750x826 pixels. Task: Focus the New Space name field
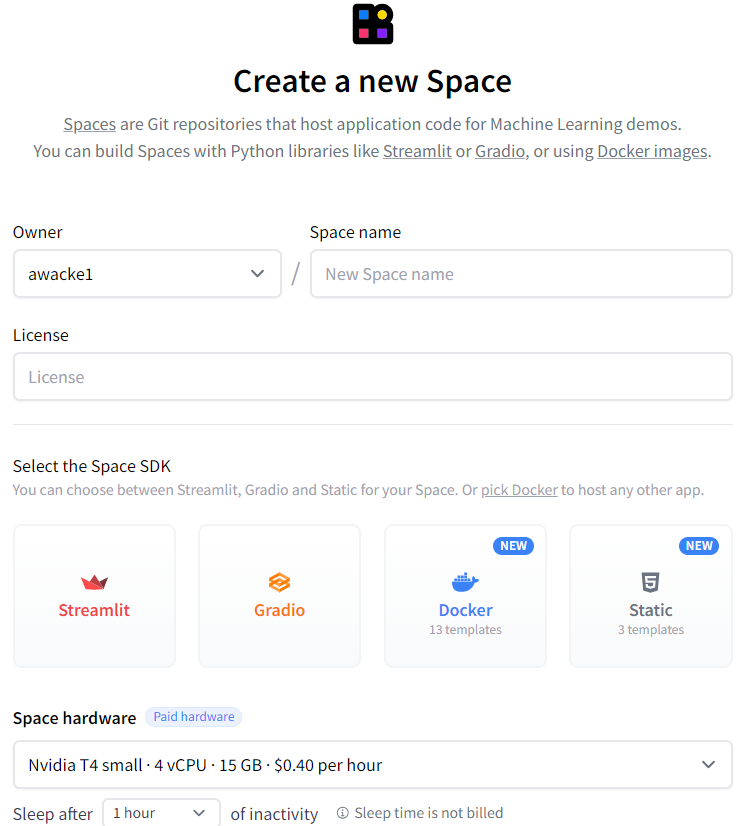(x=521, y=274)
